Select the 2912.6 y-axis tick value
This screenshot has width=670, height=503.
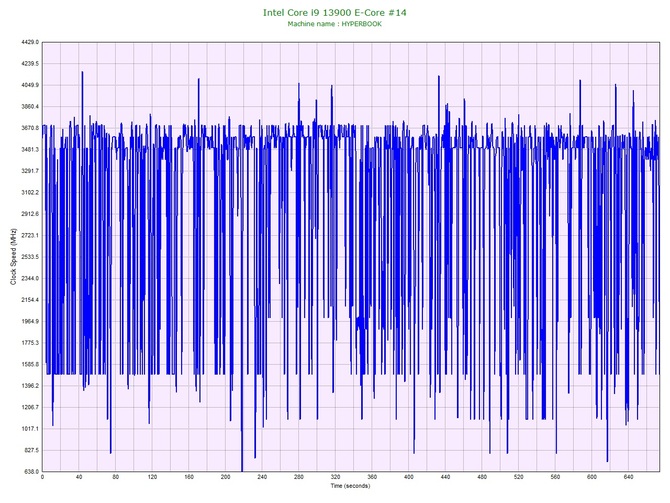29,214
